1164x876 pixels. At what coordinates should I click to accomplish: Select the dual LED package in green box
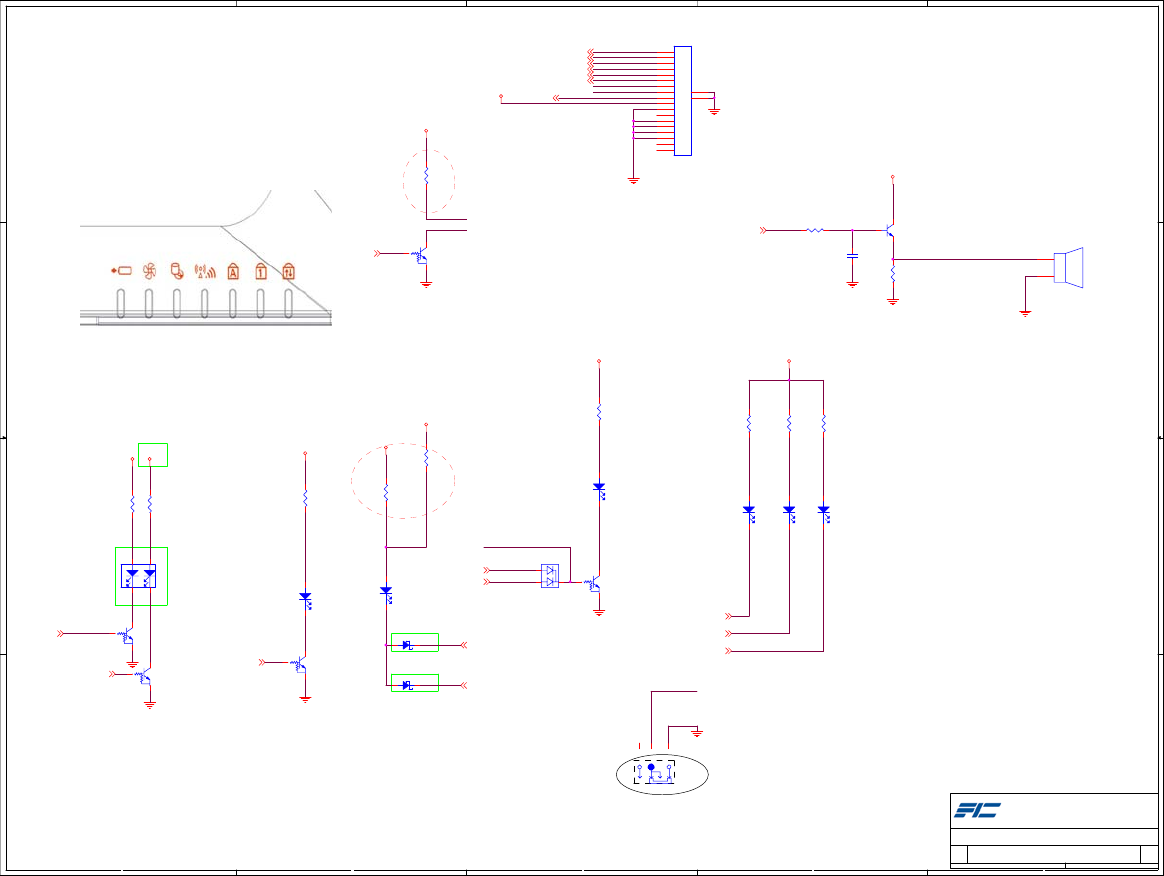pos(139,576)
